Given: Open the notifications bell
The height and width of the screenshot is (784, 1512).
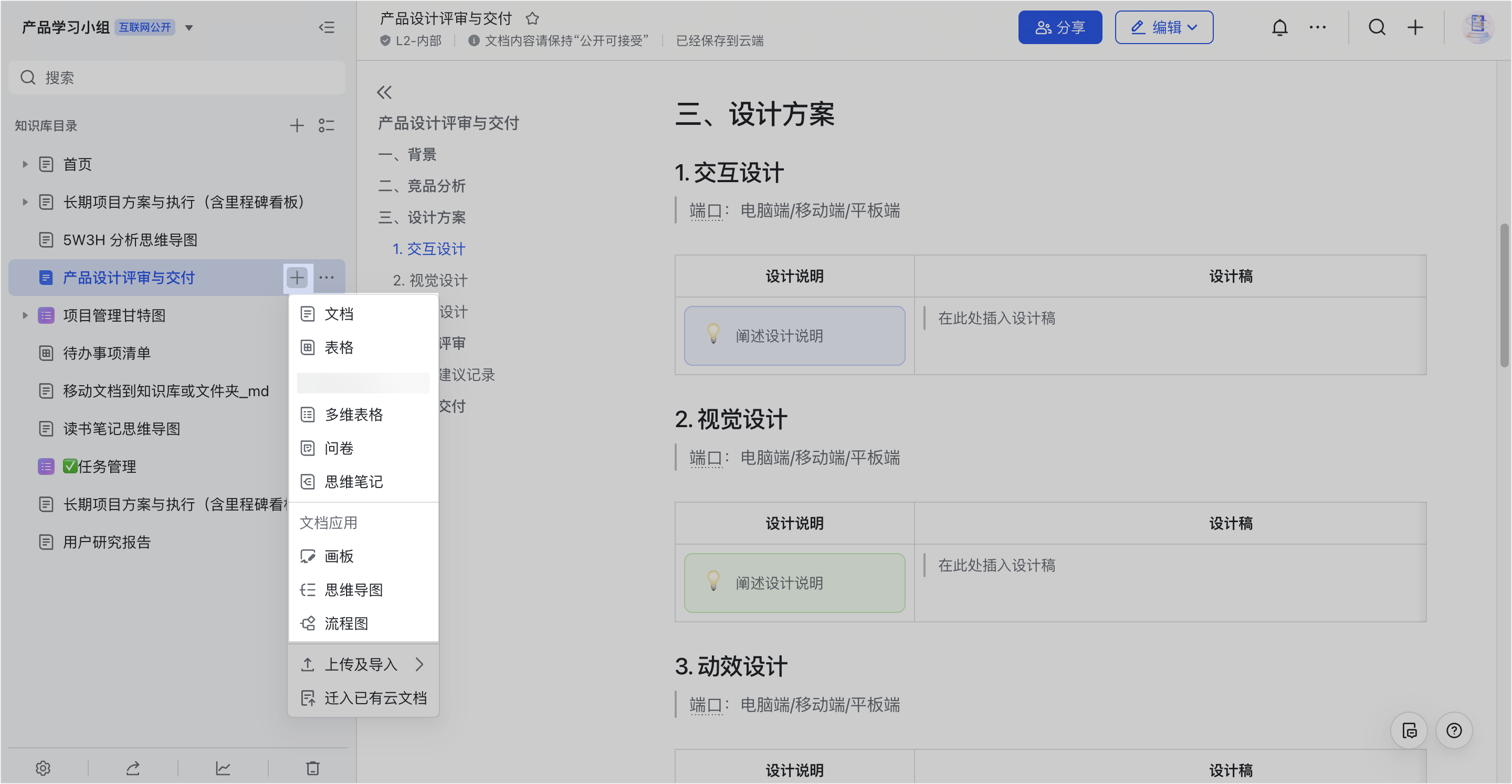Looking at the screenshot, I should (x=1279, y=28).
